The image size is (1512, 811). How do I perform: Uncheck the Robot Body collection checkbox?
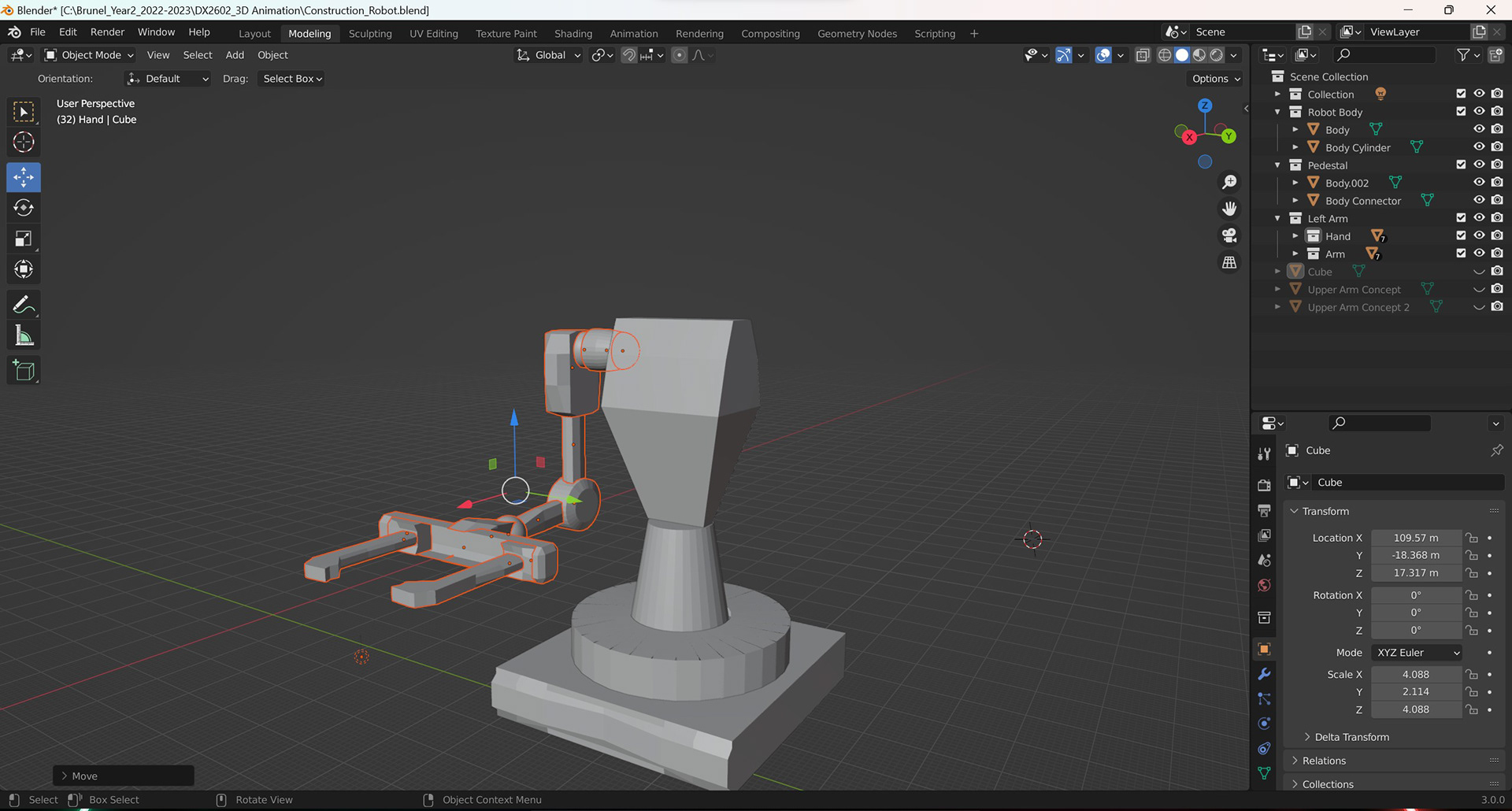[x=1461, y=112]
